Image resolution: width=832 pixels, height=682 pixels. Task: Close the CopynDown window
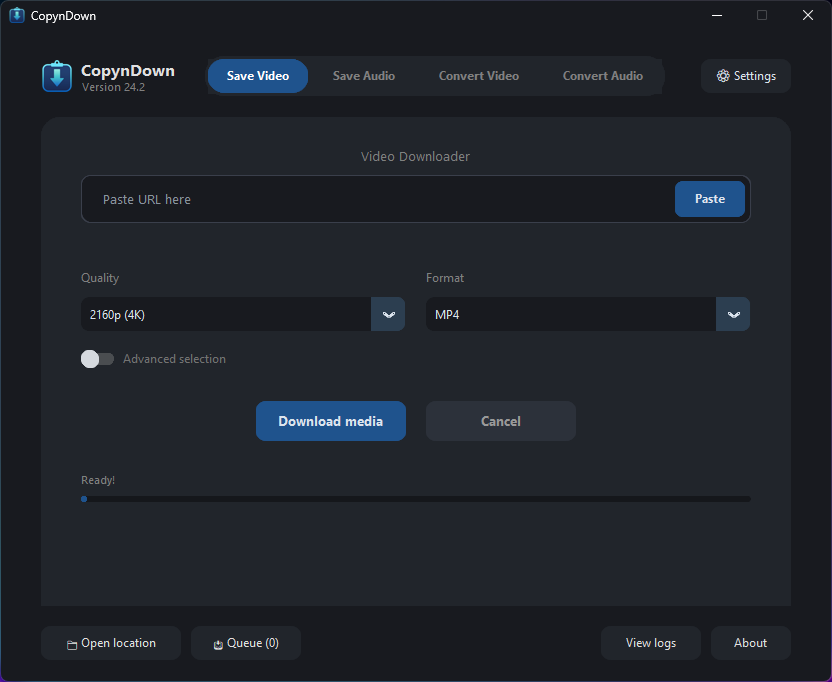[x=808, y=15]
